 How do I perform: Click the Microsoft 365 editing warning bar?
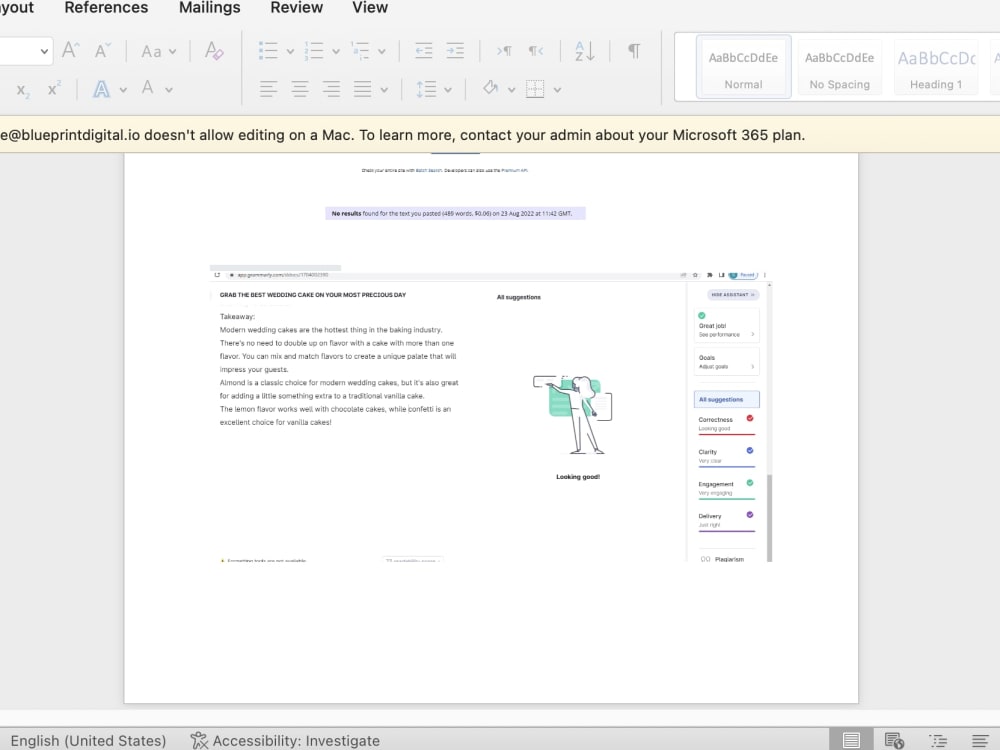500,135
